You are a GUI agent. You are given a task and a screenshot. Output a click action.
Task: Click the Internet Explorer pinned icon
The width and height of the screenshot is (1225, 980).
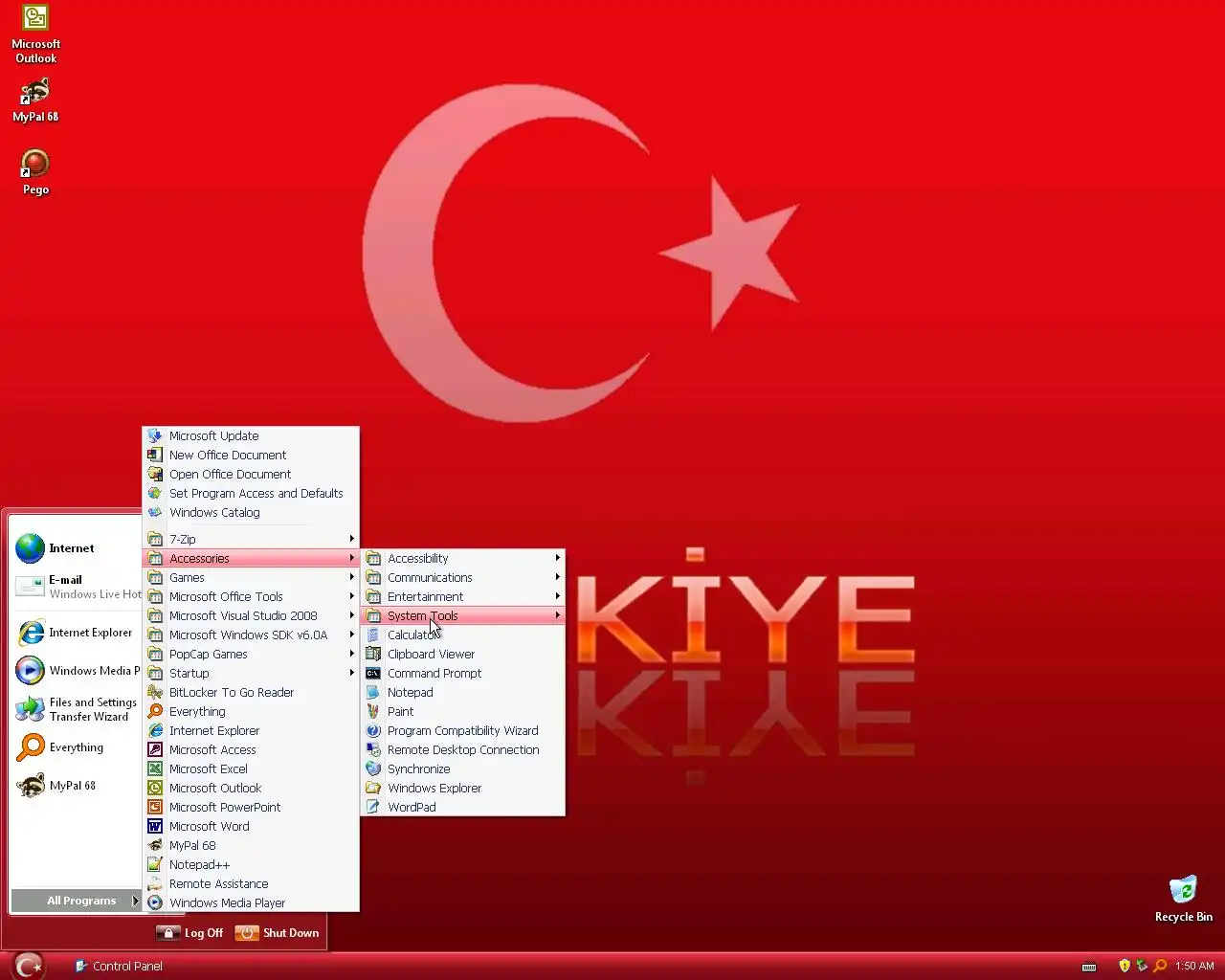point(30,633)
